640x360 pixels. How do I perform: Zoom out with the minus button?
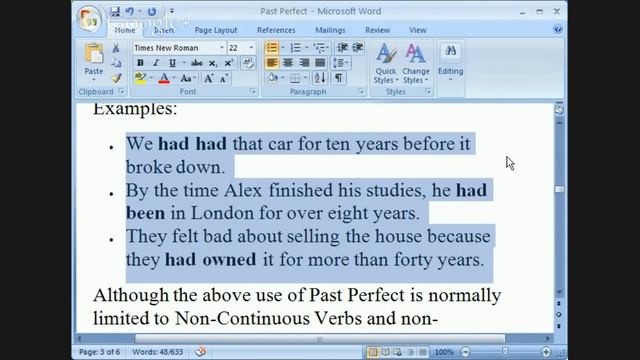click(x=465, y=352)
